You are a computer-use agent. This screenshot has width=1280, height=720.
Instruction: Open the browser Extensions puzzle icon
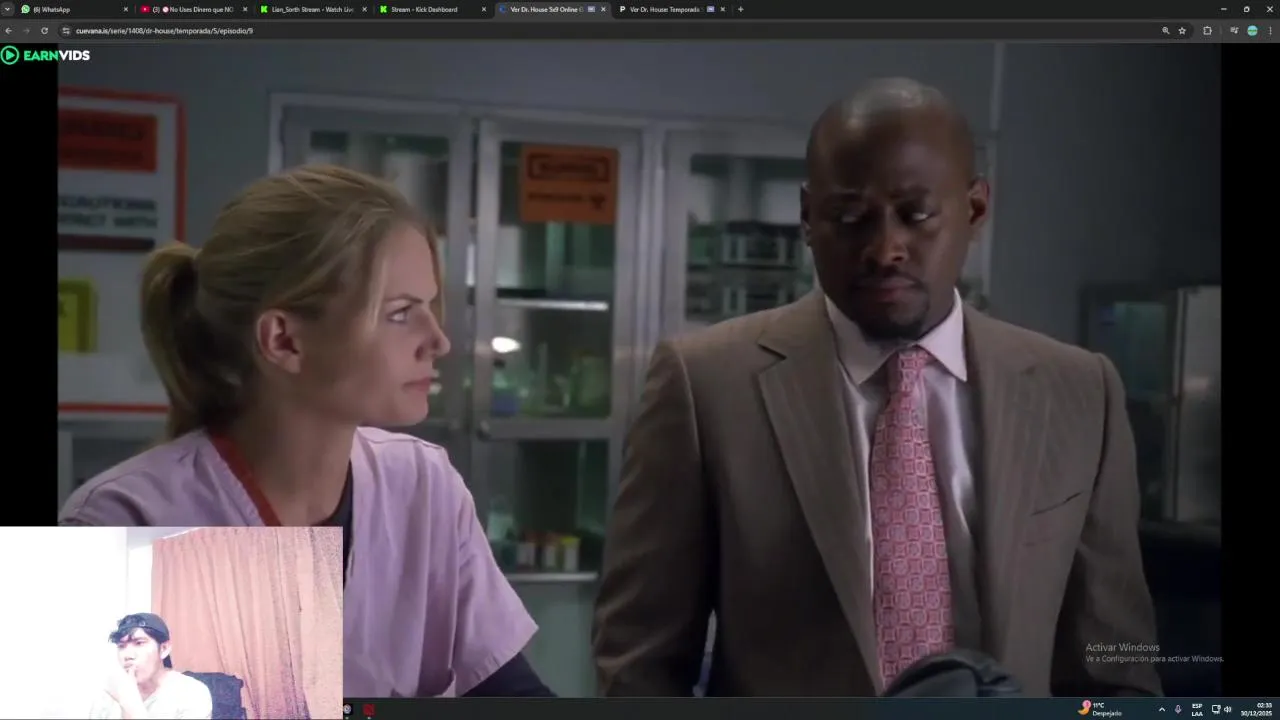tap(1207, 31)
